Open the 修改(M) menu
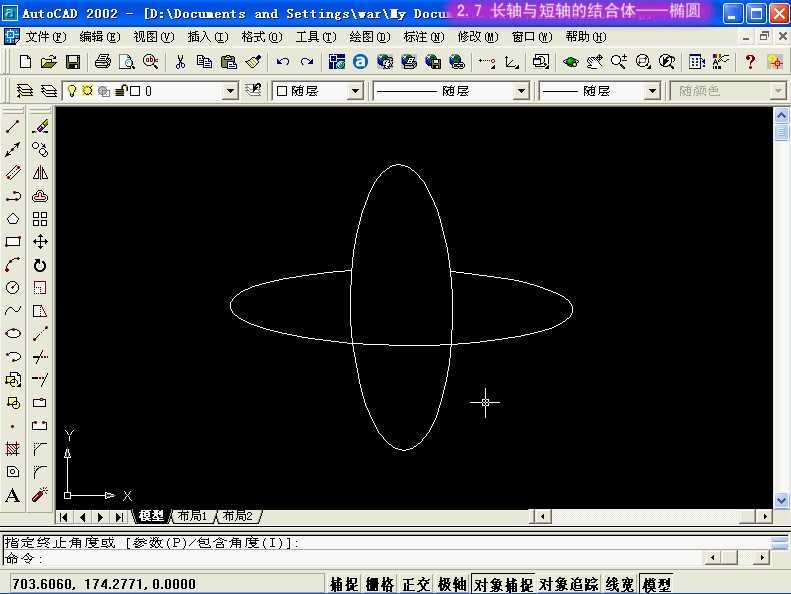Image resolution: width=791 pixels, height=594 pixels. pyautogui.click(x=478, y=37)
